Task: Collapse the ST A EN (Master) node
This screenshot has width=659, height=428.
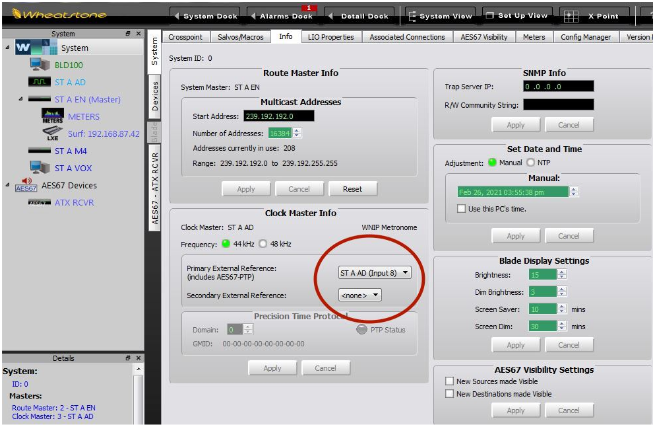Action: point(21,99)
